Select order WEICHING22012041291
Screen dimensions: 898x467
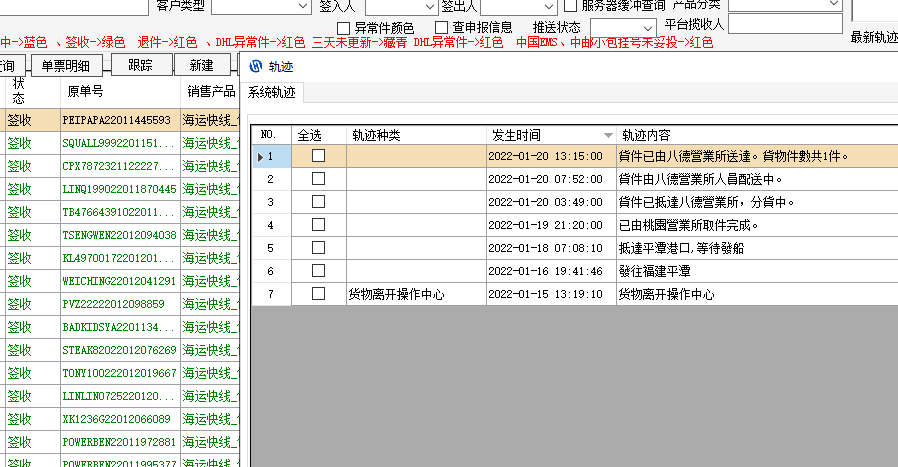pos(119,281)
